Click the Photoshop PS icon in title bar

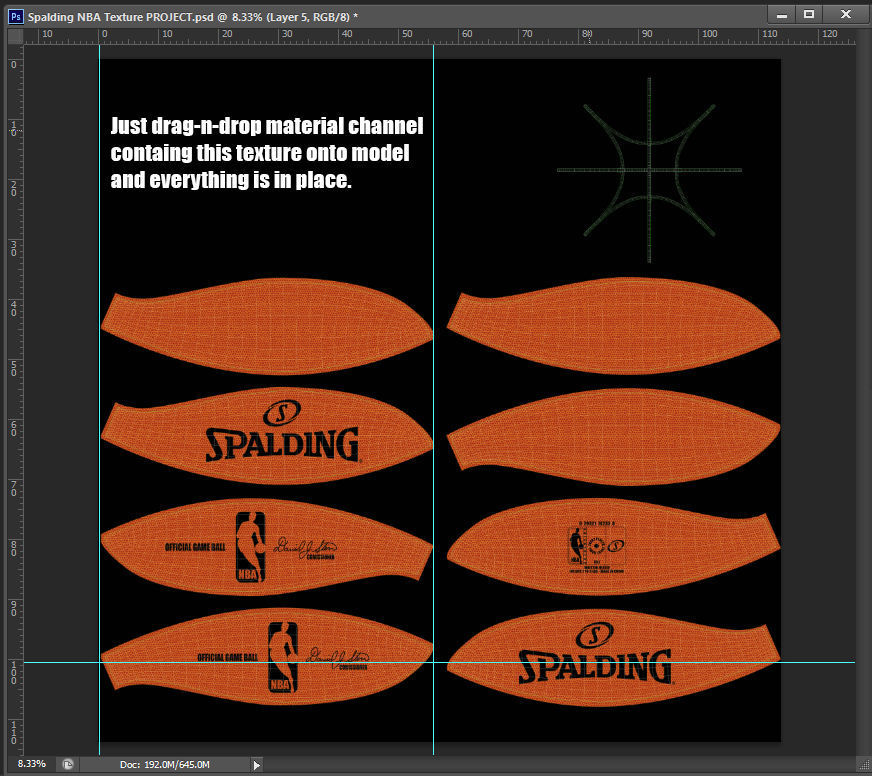tap(16, 17)
